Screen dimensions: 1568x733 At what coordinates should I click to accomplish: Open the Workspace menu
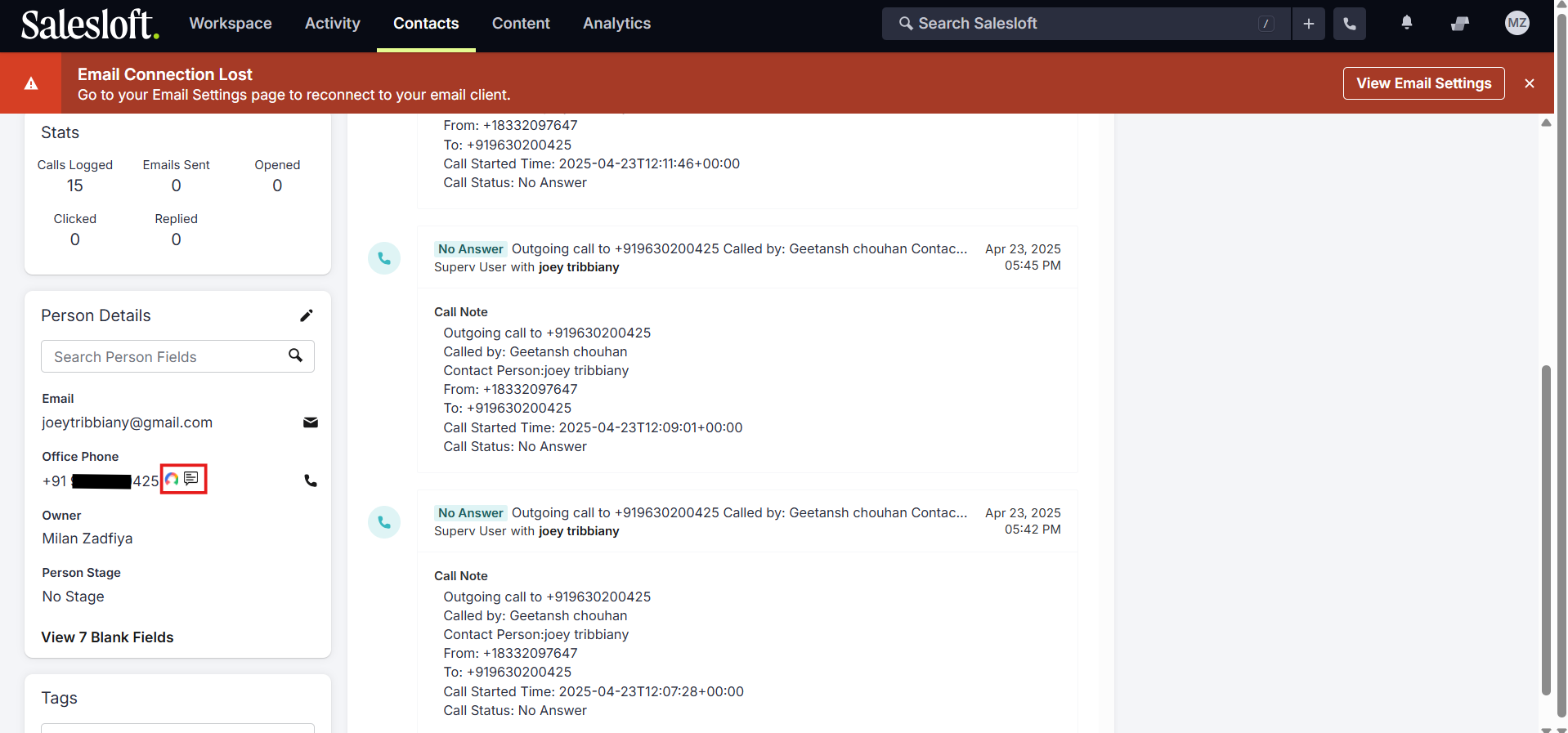point(231,24)
